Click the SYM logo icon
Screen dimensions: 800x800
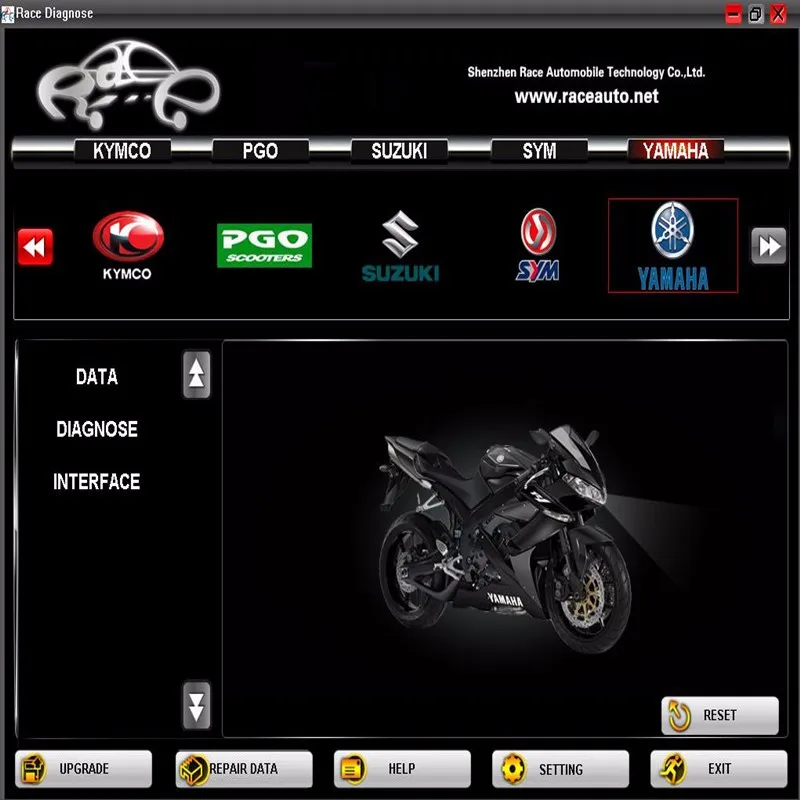click(x=538, y=245)
